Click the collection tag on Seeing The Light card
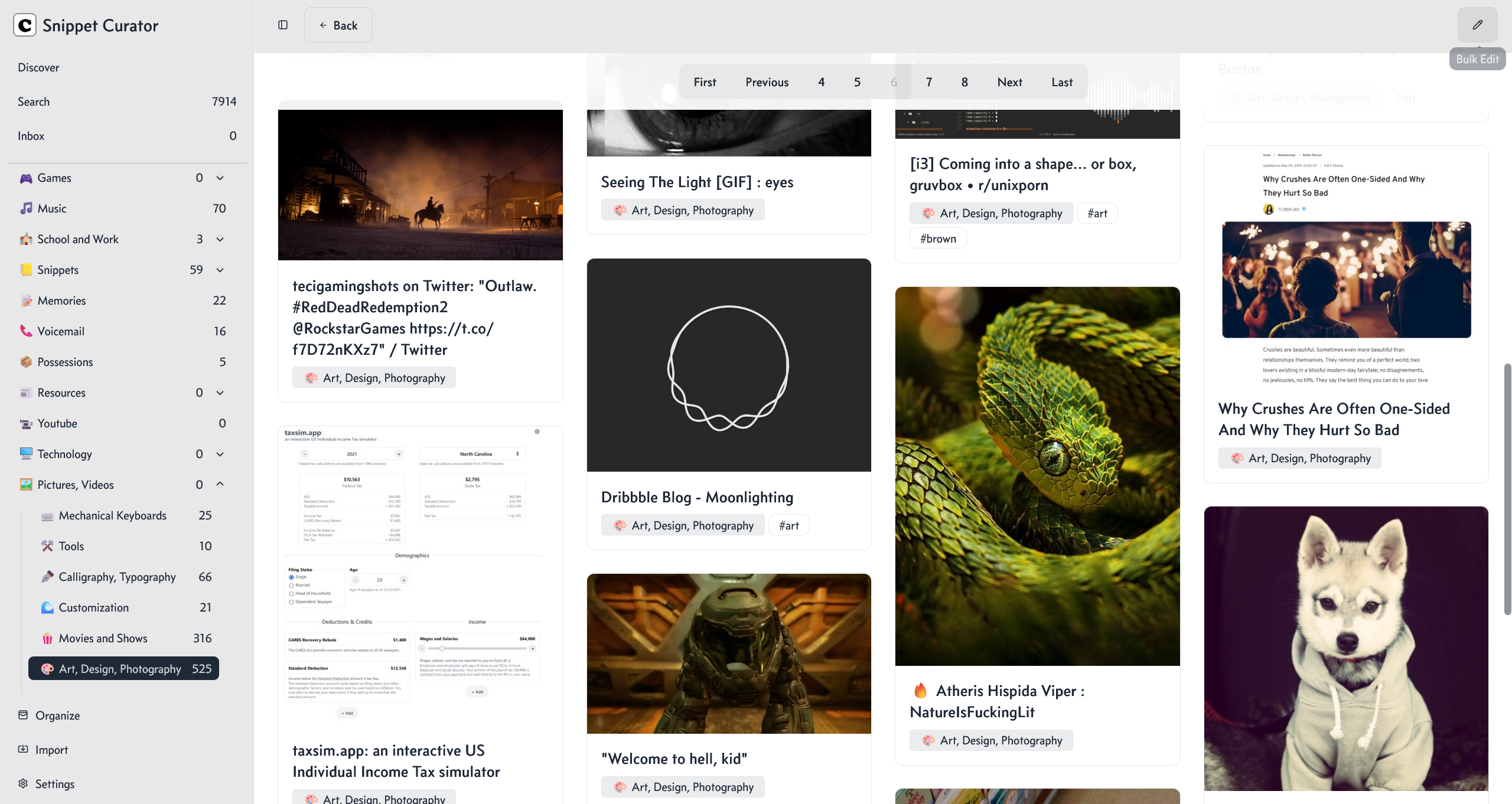Image resolution: width=1512 pixels, height=804 pixels. click(x=683, y=210)
